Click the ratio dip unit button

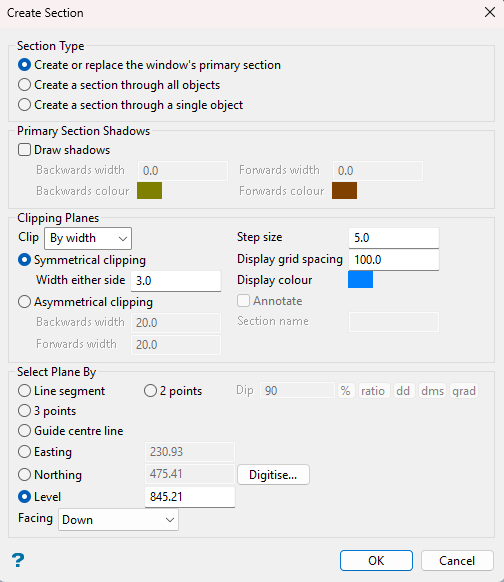pos(373,391)
